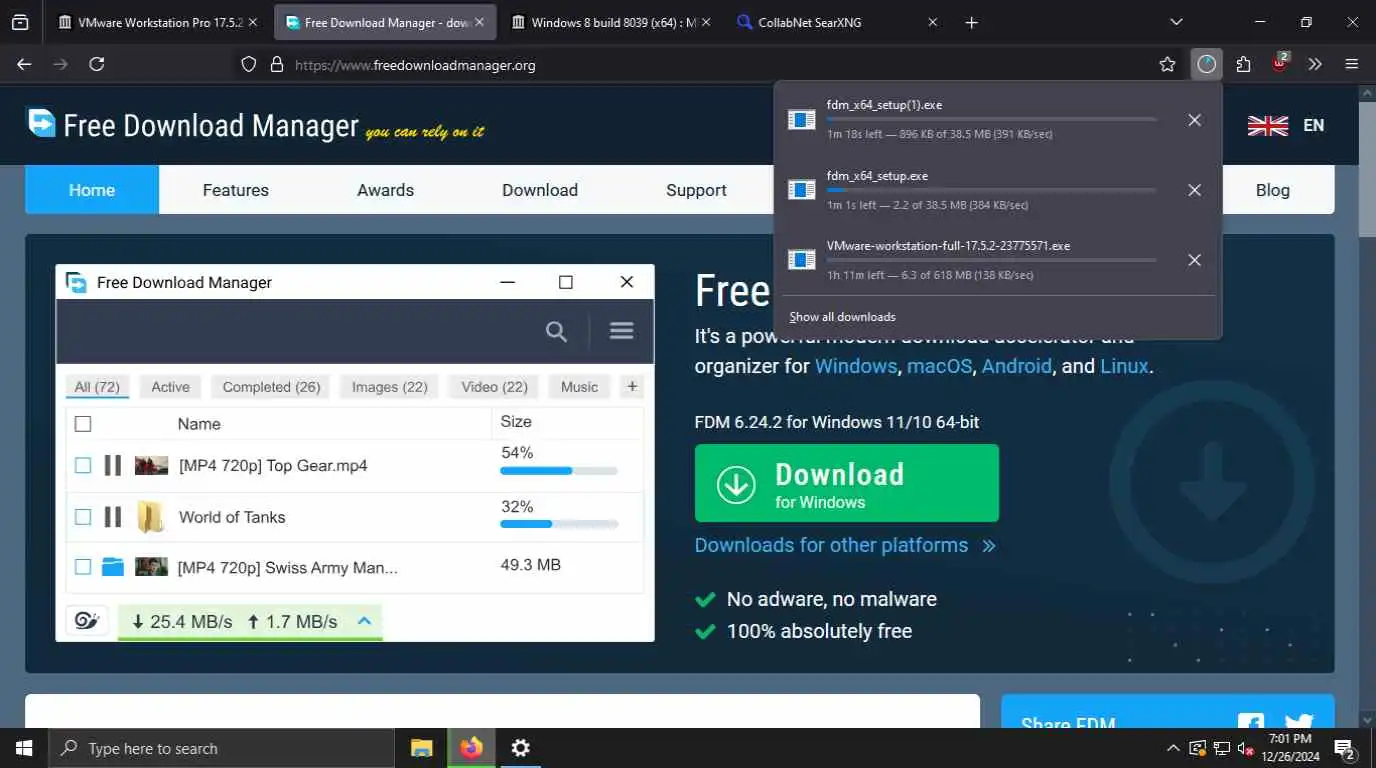
Task: Open Extensions puzzle-piece icon
Action: [1243, 64]
